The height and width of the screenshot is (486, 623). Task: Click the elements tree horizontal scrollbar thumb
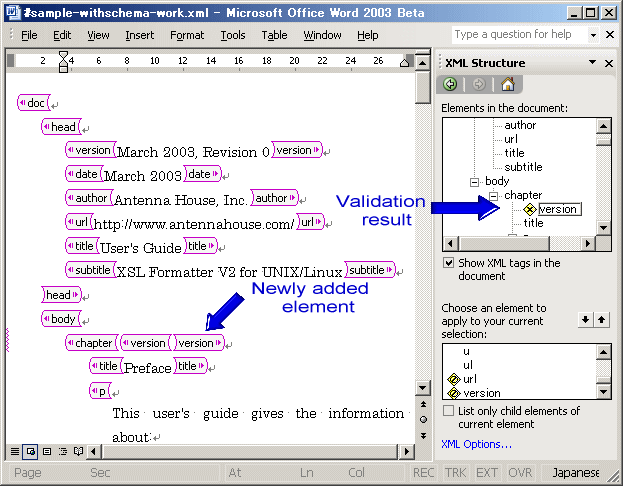pos(503,243)
